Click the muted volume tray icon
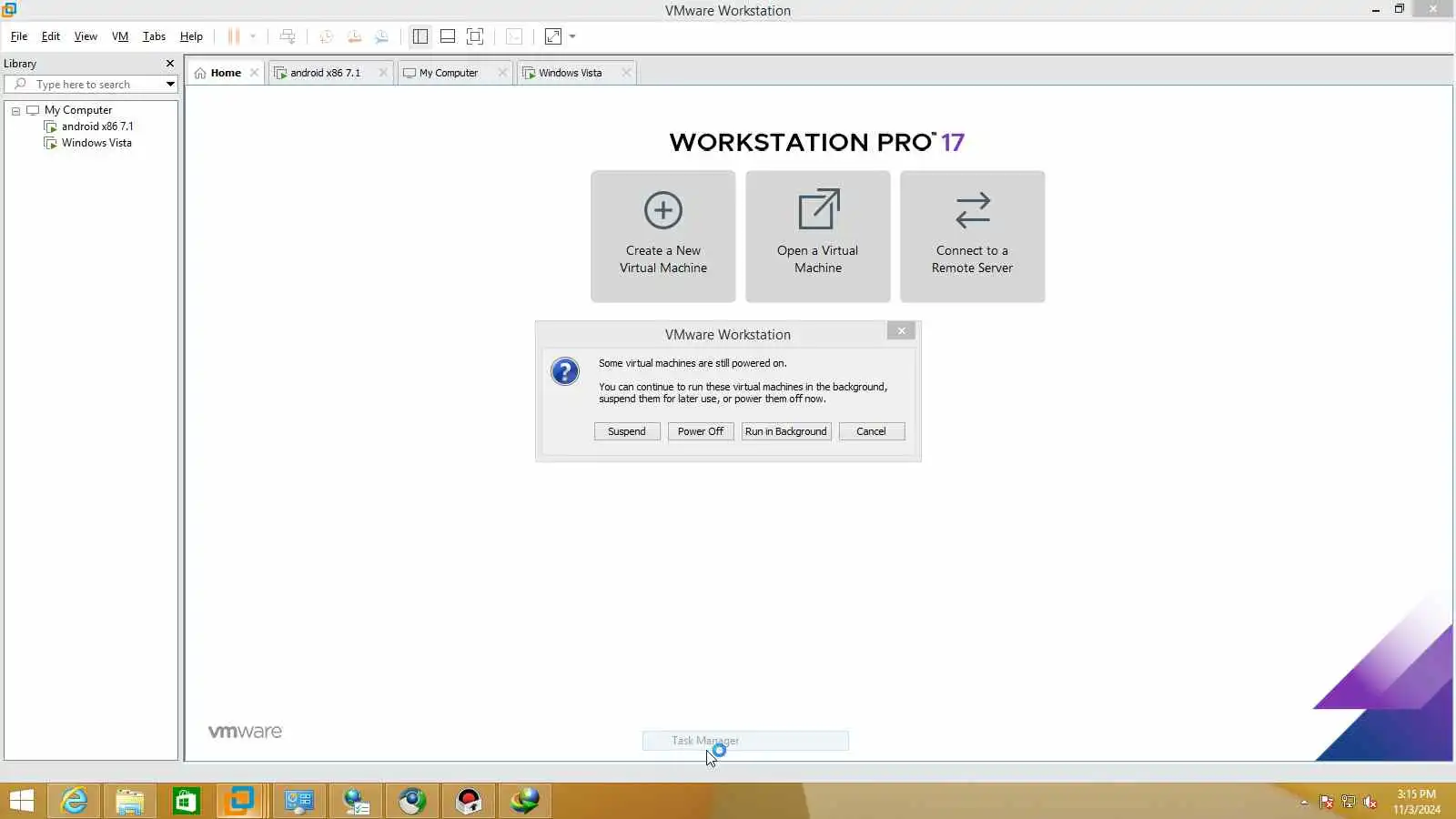The height and width of the screenshot is (819, 1456). [x=1370, y=802]
